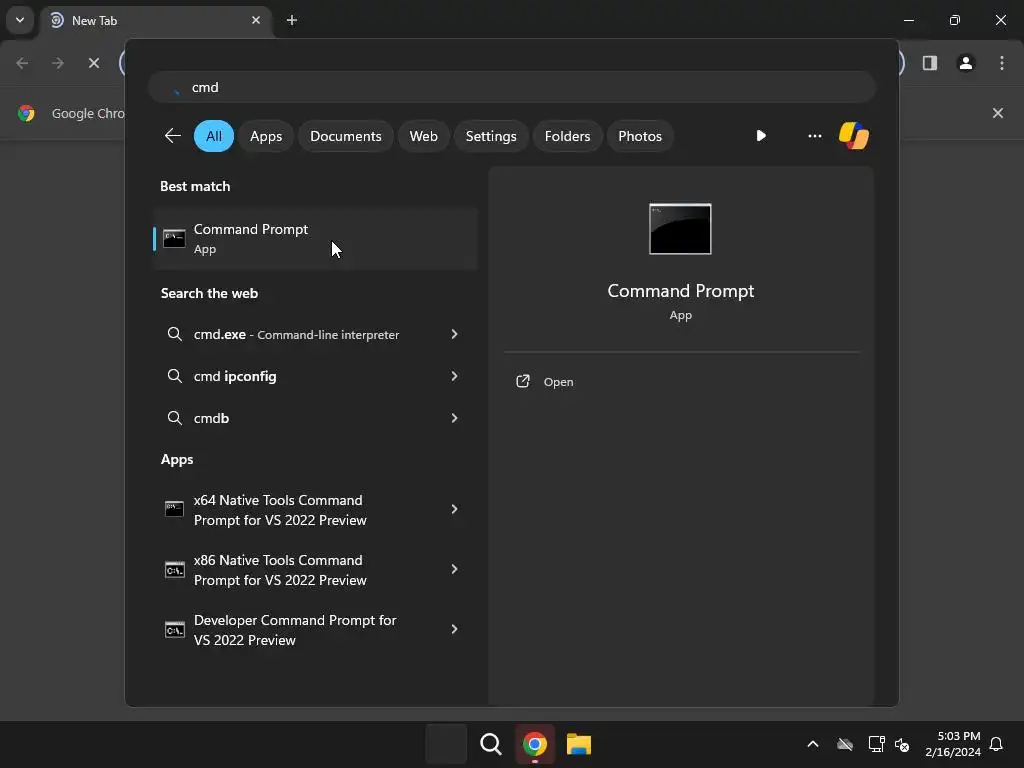Open the search options ellipsis menu
The image size is (1024, 768).
[x=814, y=136]
